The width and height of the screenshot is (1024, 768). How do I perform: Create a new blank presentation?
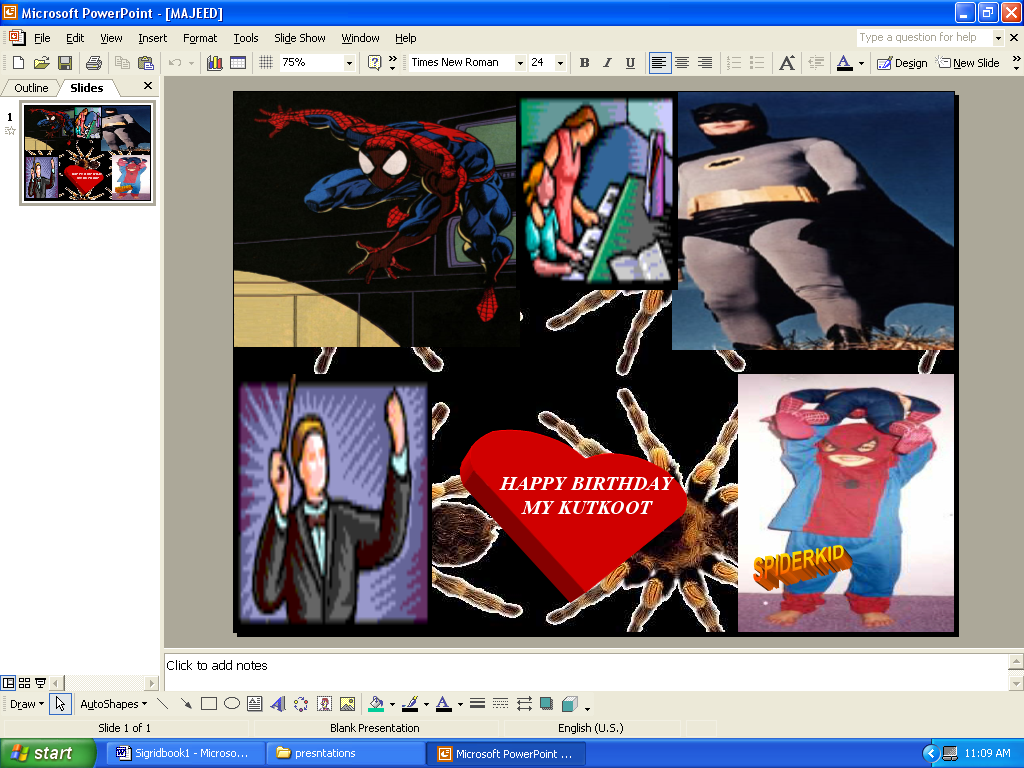[x=18, y=63]
